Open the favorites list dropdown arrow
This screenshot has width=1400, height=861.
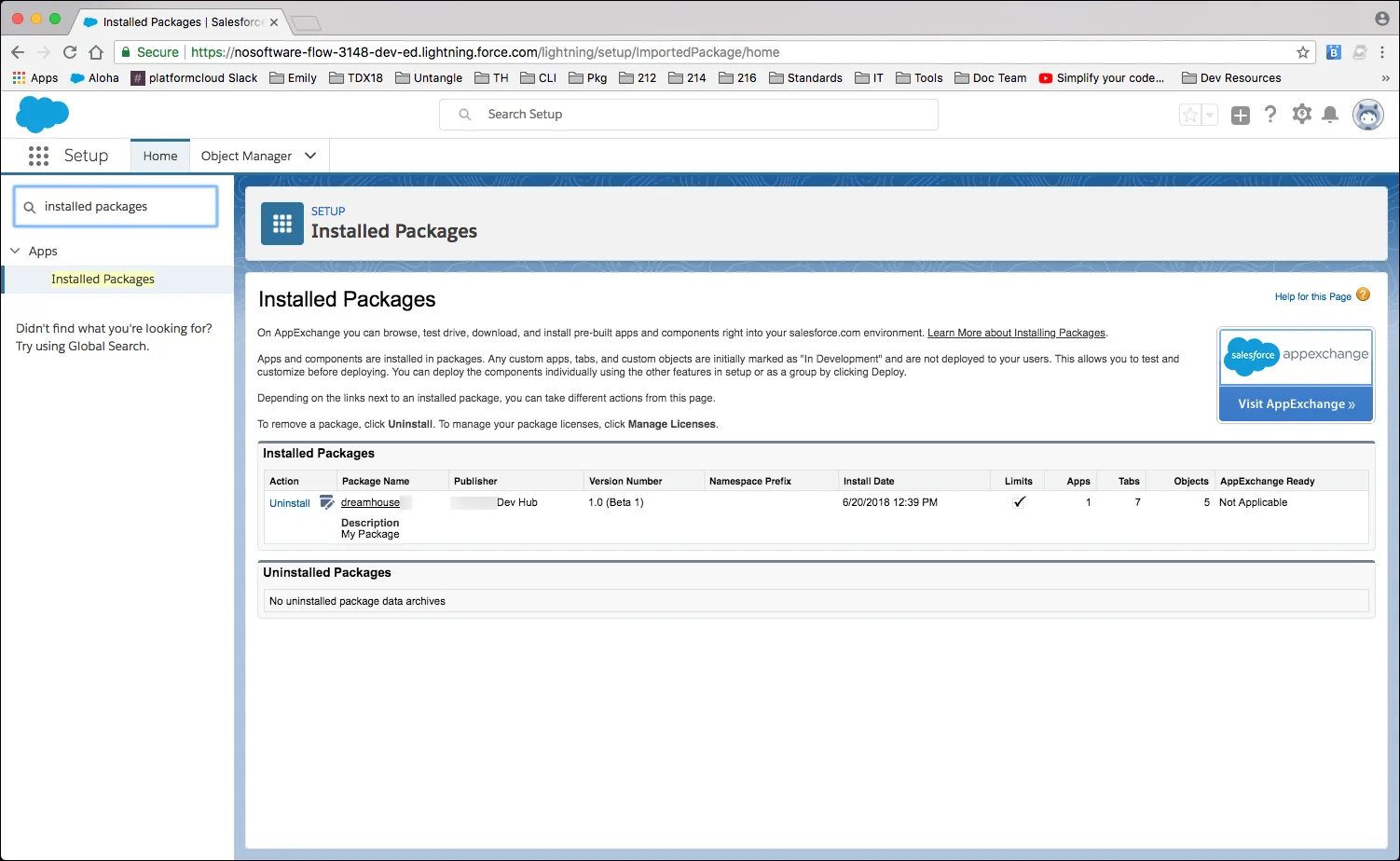click(x=1209, y=115)
